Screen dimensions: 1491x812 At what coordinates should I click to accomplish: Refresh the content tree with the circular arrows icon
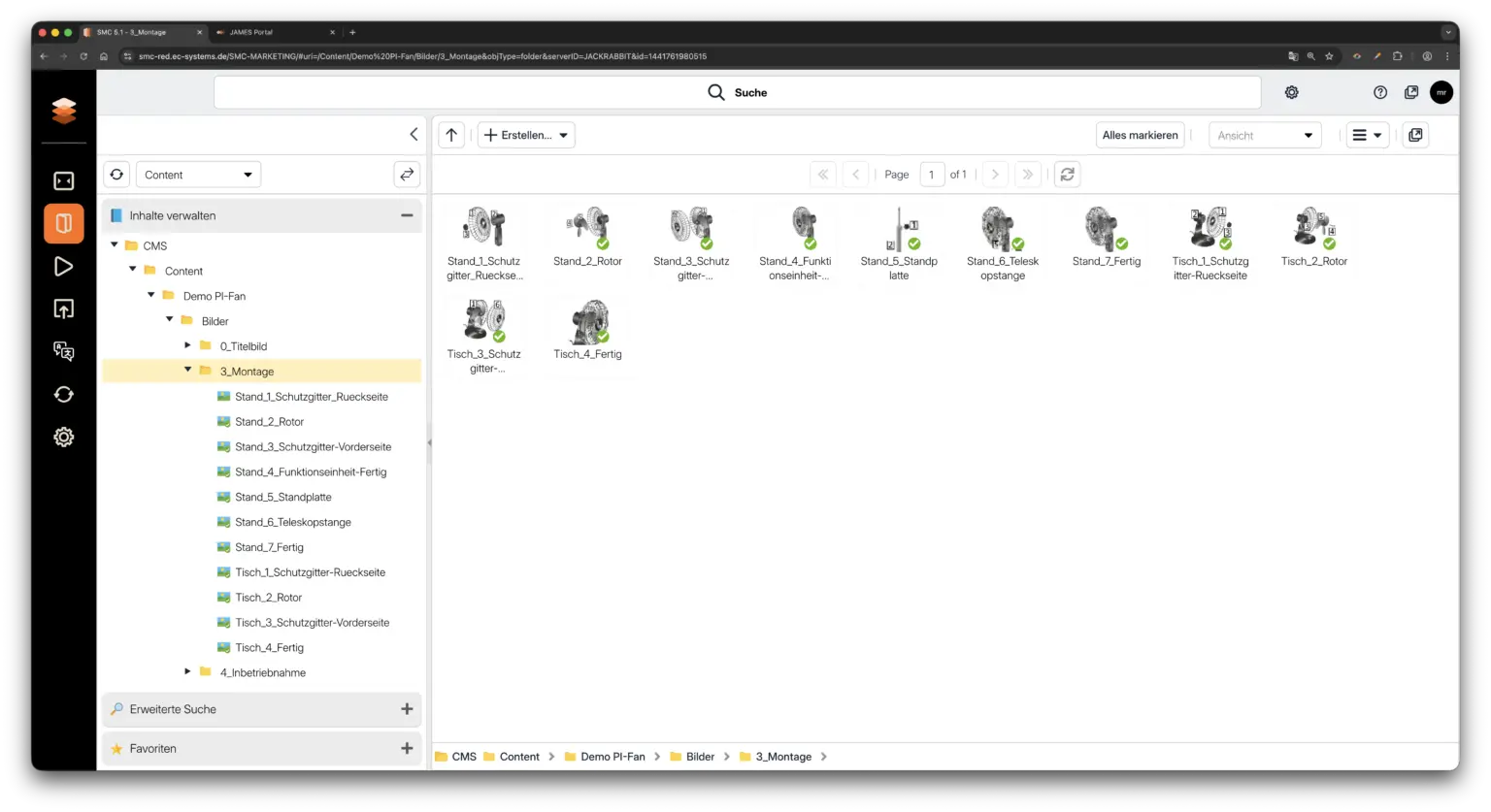(116, 174)
